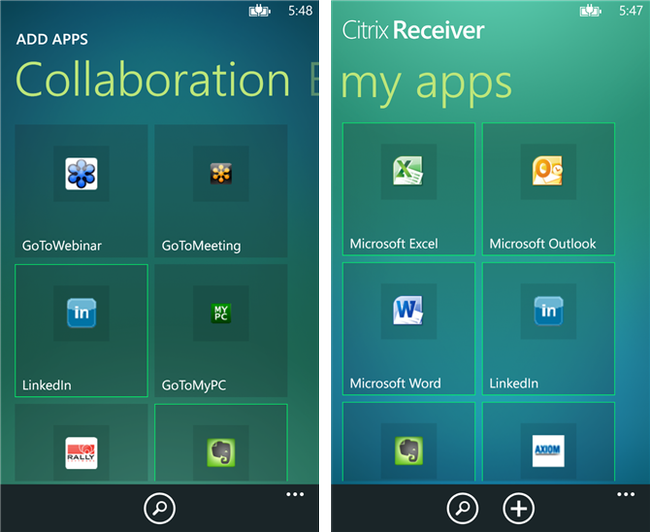Tap the plus add-app button
Viewport: 650px width, 532px height.
click(x=519, y=508)
